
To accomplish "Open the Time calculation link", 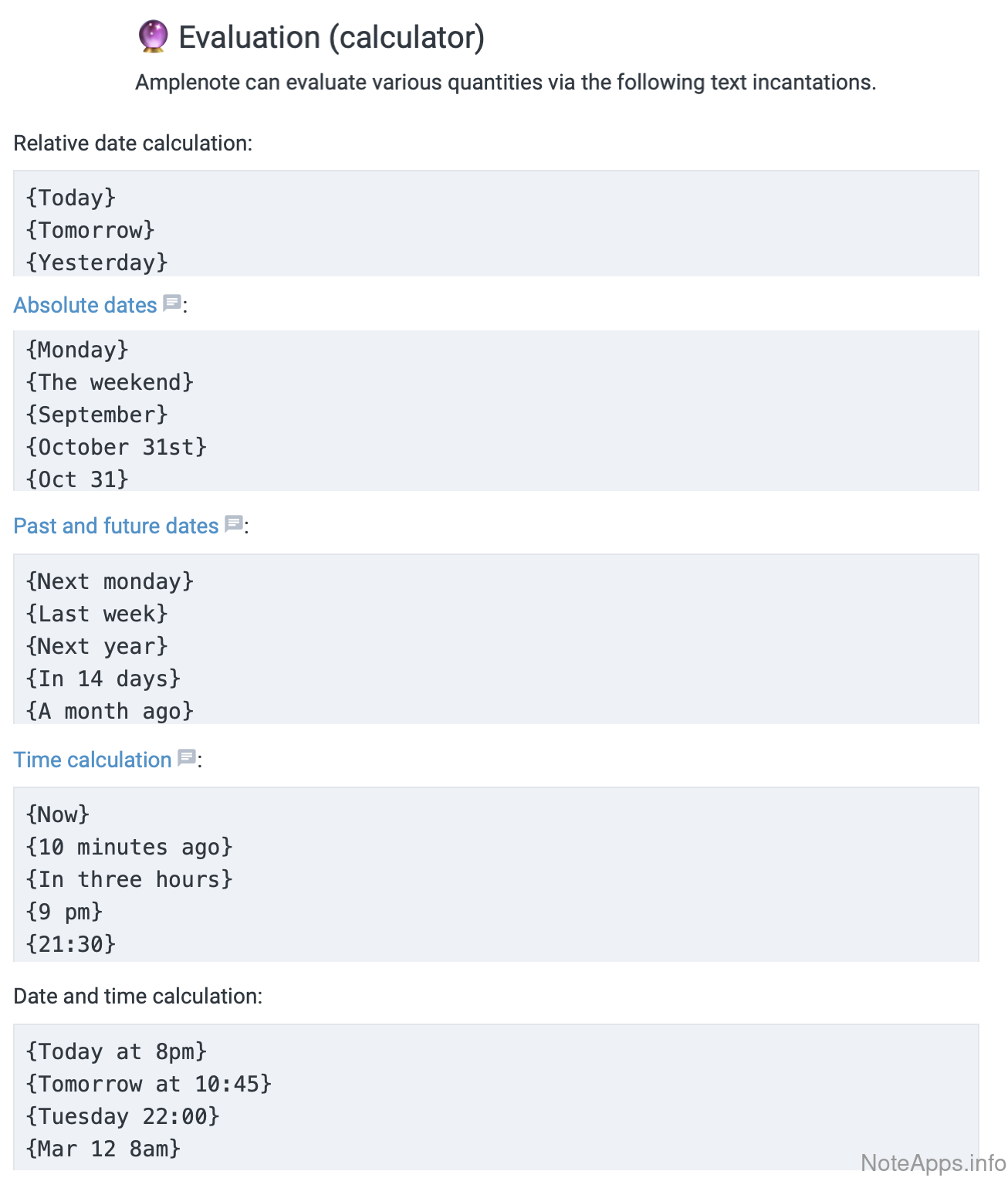I will 92,760.
